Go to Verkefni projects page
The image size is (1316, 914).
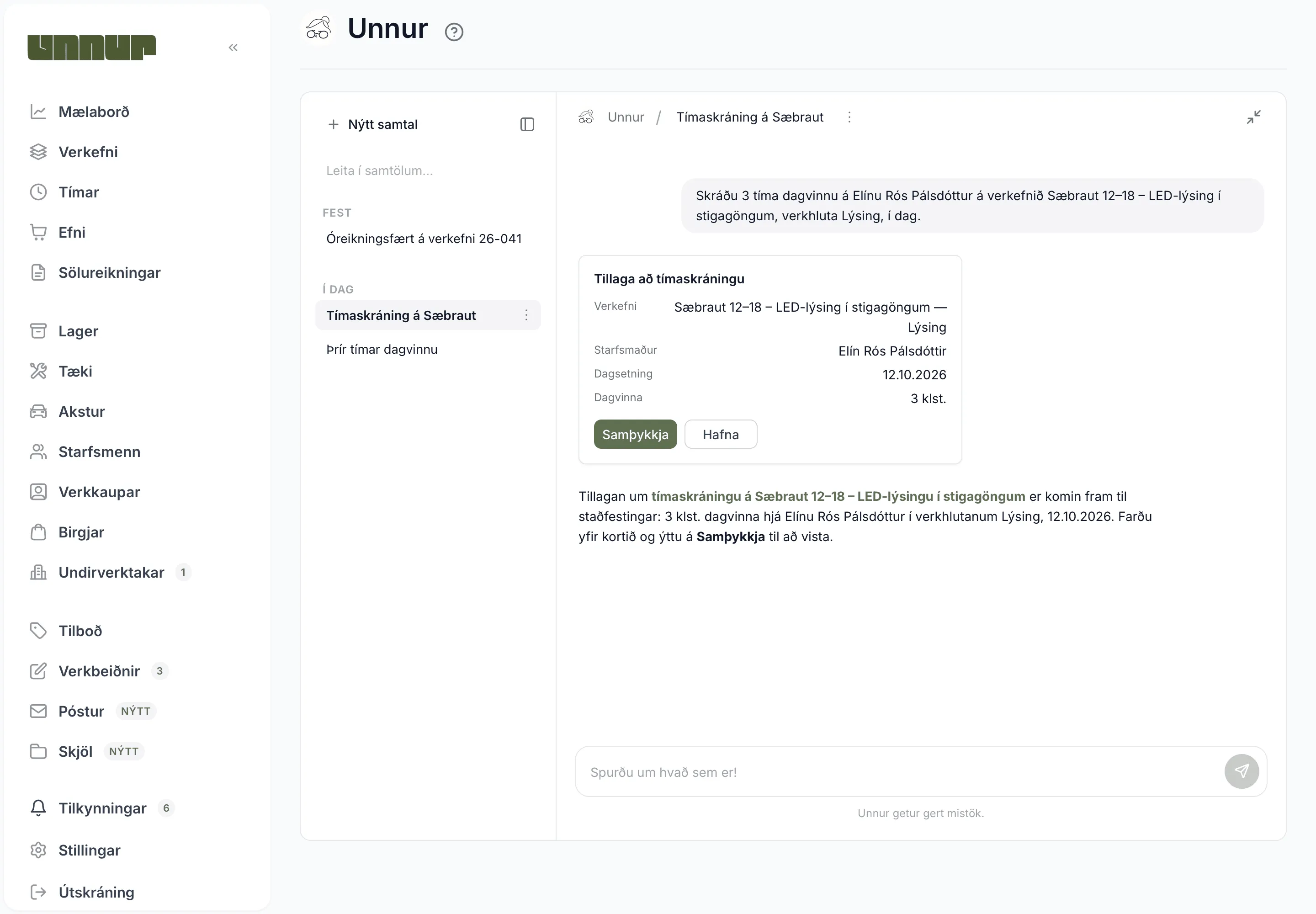tap(88, 152)
